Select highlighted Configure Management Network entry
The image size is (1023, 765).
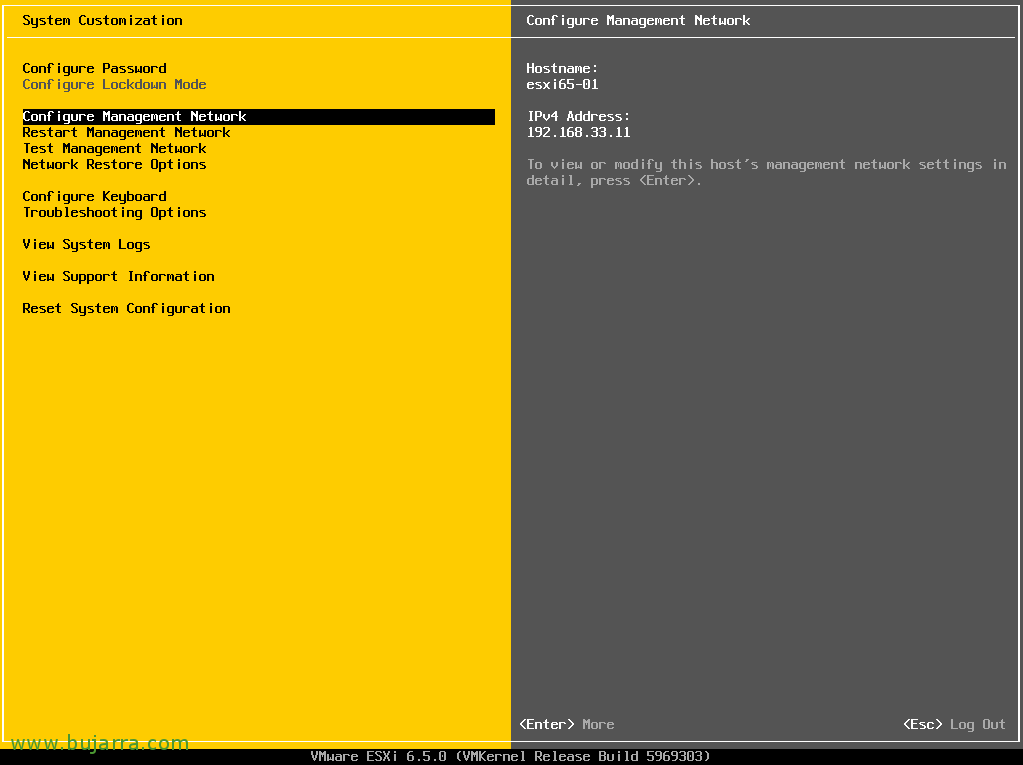258,117
